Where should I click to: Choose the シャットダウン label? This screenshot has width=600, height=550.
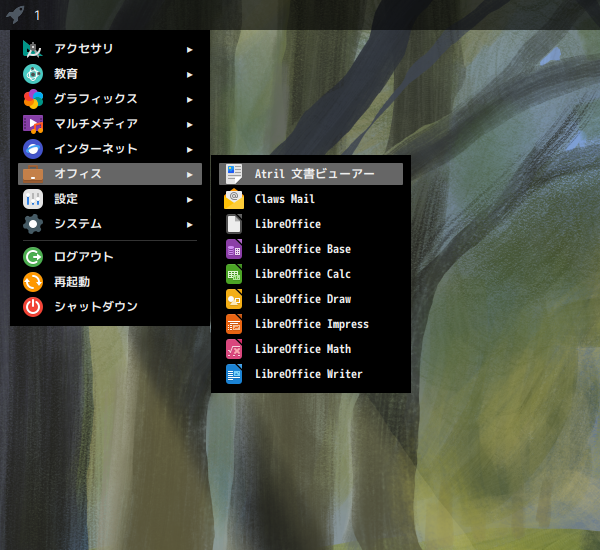click(x=96, y=307)
